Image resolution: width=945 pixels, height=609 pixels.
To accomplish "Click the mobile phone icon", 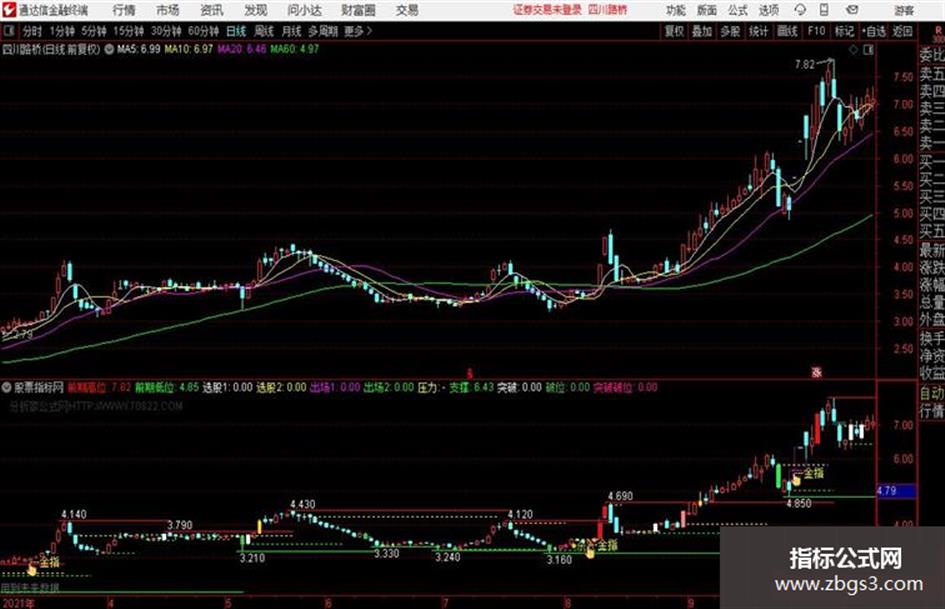I will (x=824, y=10).
